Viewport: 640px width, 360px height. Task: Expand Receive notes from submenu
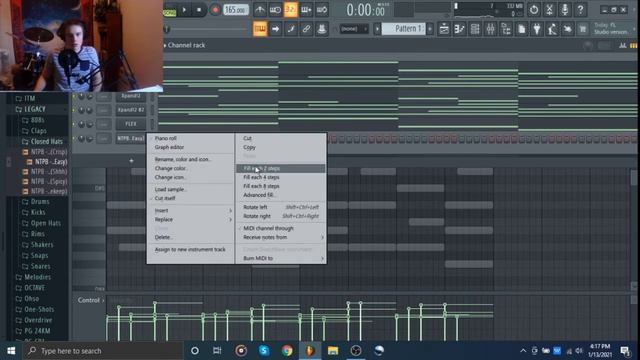281,237
